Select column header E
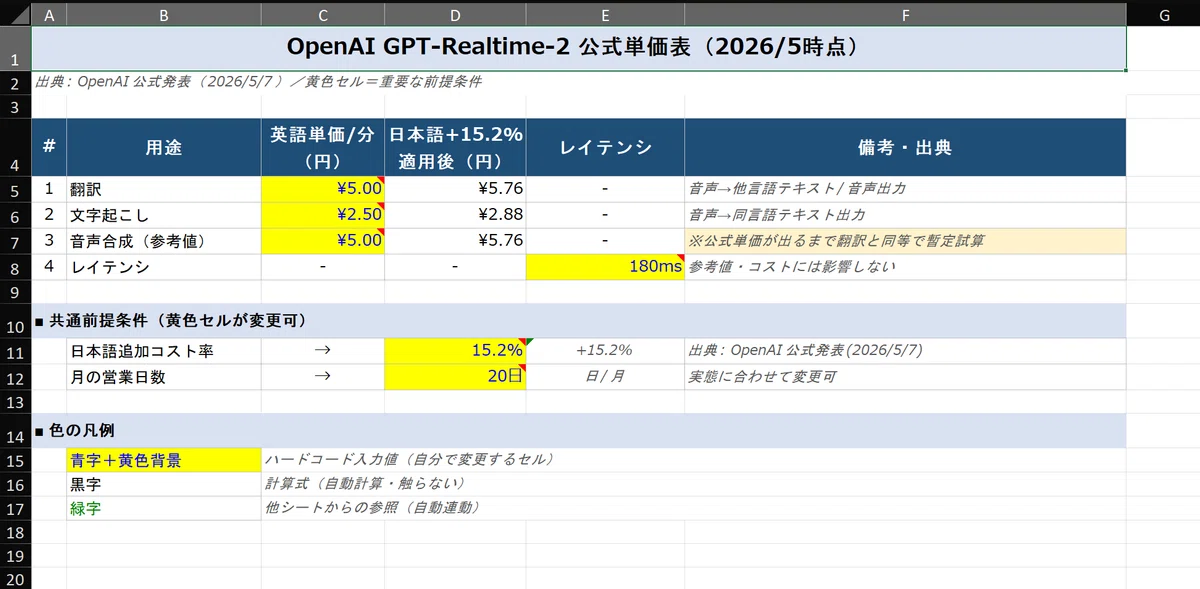 tap(605, 14)
